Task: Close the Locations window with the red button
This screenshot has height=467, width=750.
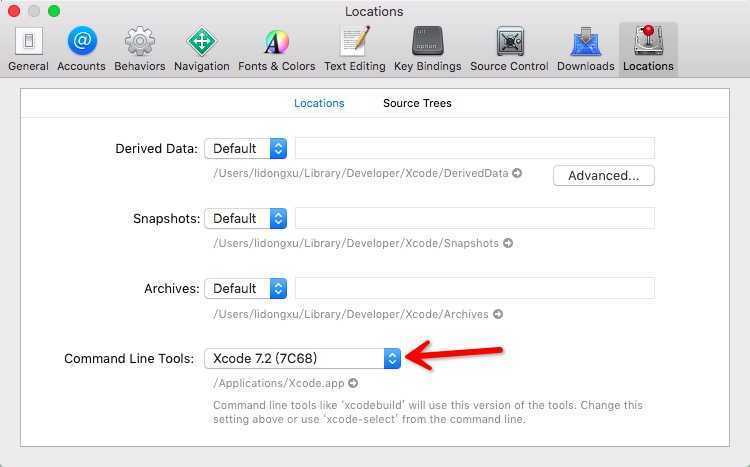Action: click(14, 11)
